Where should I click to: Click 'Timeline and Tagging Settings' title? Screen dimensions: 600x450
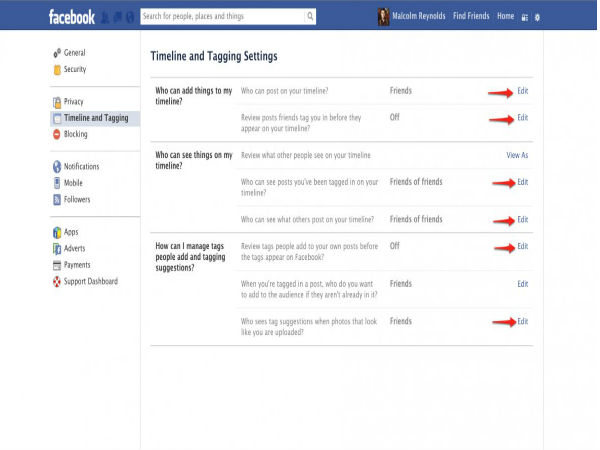point(214,56)
